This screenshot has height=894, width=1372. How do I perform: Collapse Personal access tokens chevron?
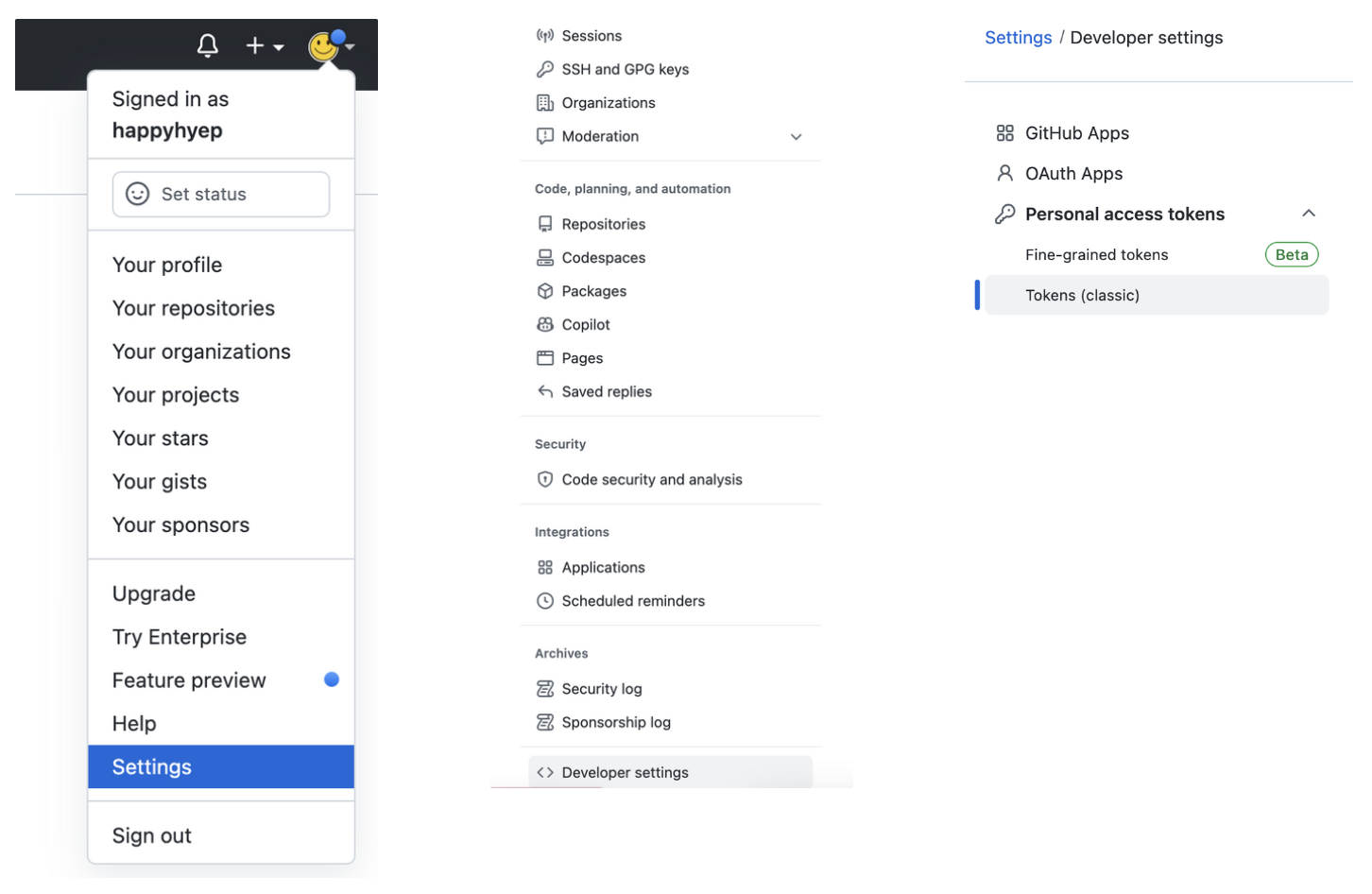click(1309, 214)
